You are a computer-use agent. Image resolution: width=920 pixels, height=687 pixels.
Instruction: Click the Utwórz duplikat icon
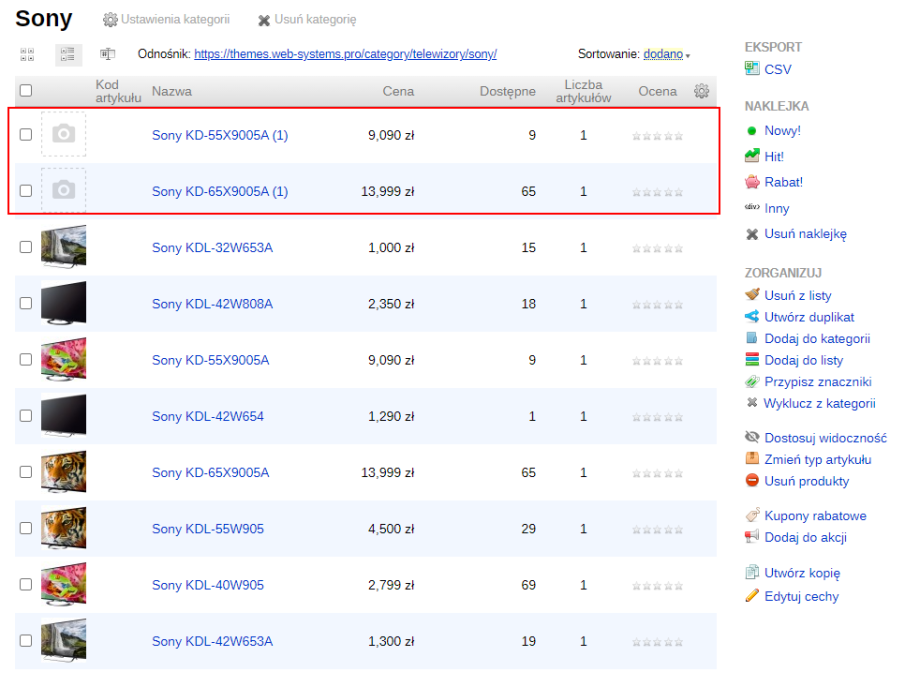pos(753,317)
